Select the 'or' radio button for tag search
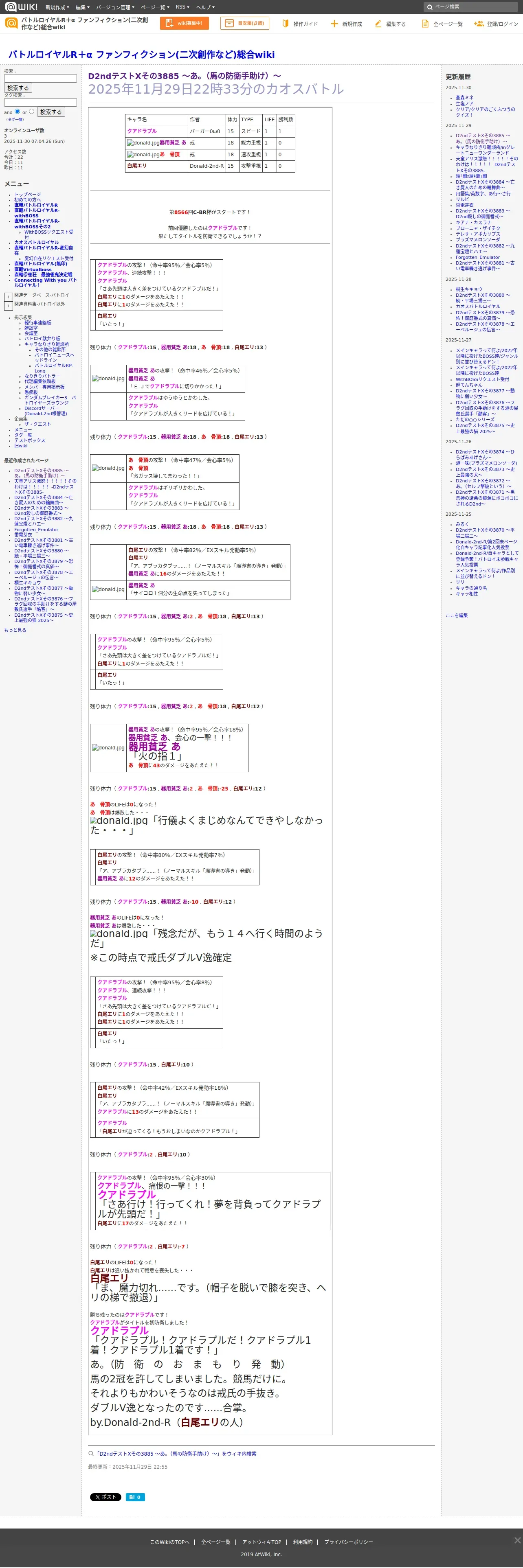 click(x=32, y=112)
